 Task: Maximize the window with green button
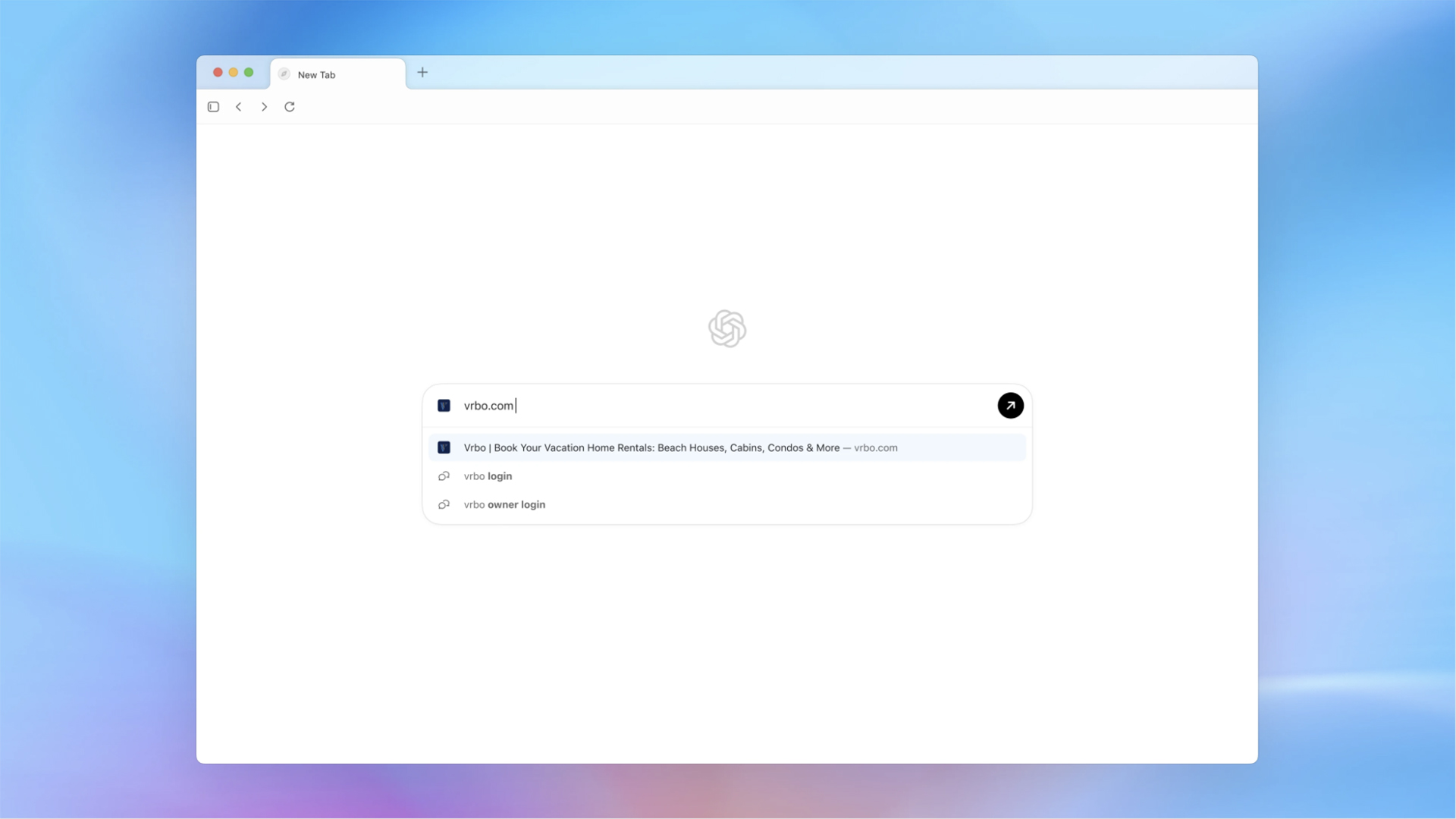(249, 73)
